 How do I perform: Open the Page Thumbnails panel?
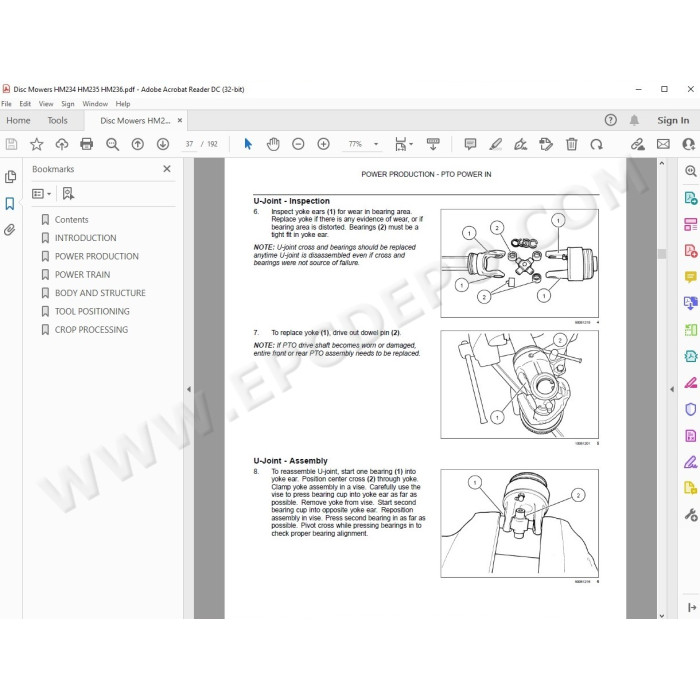10,177
